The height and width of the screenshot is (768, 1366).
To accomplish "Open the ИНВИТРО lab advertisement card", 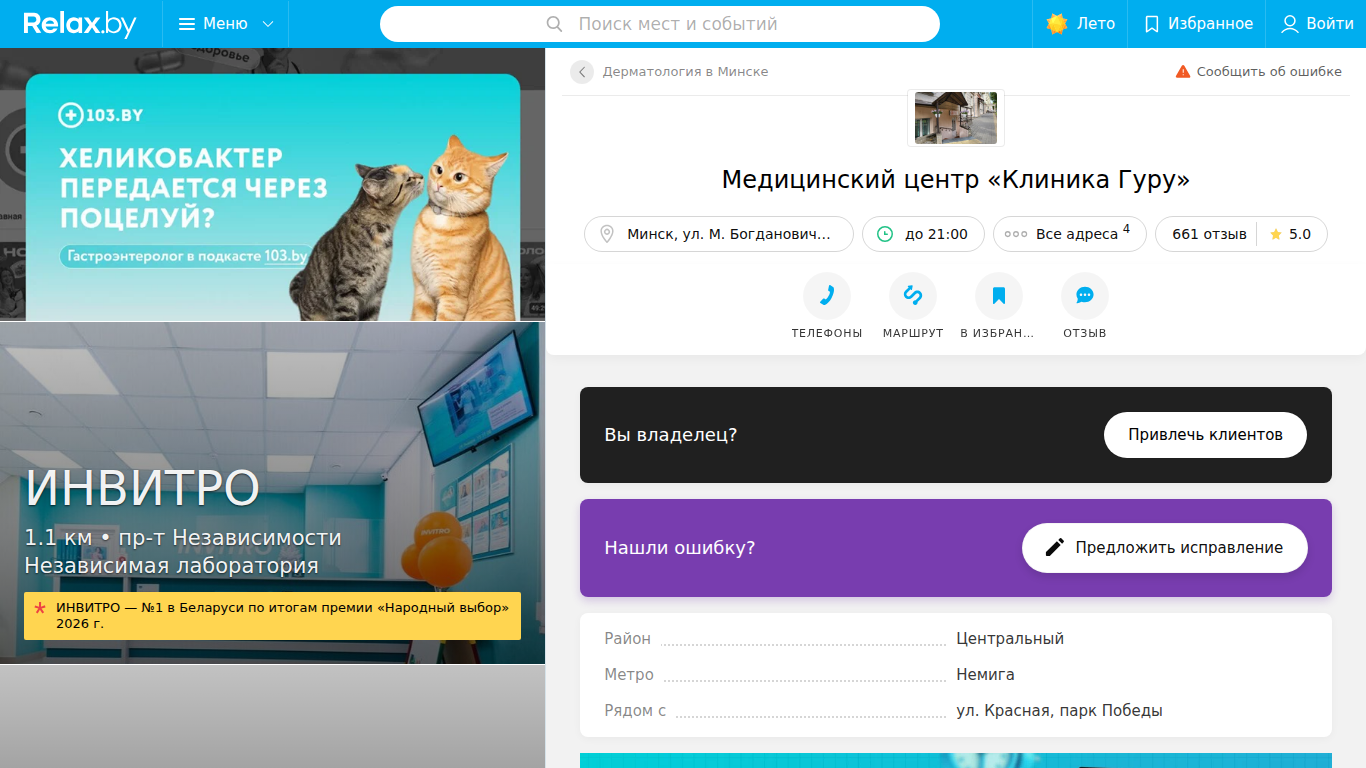I will pyautogui.click(x=272, y=493).
